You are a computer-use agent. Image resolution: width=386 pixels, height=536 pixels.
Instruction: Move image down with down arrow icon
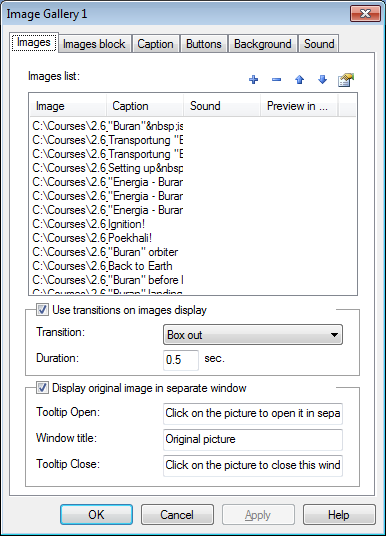pos(322,80)
